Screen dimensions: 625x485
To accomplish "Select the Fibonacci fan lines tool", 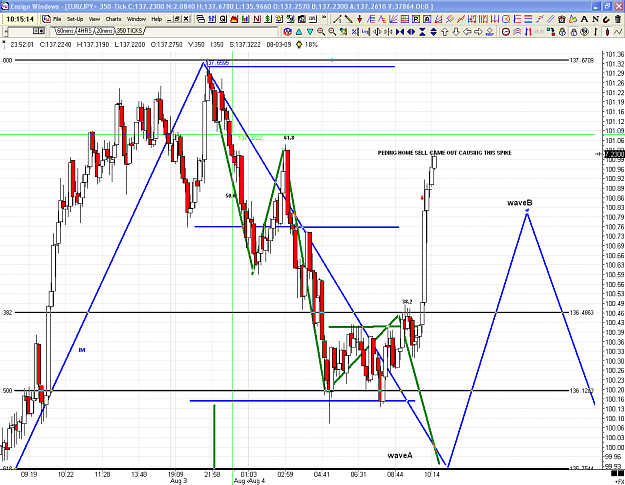I will 393,19.
